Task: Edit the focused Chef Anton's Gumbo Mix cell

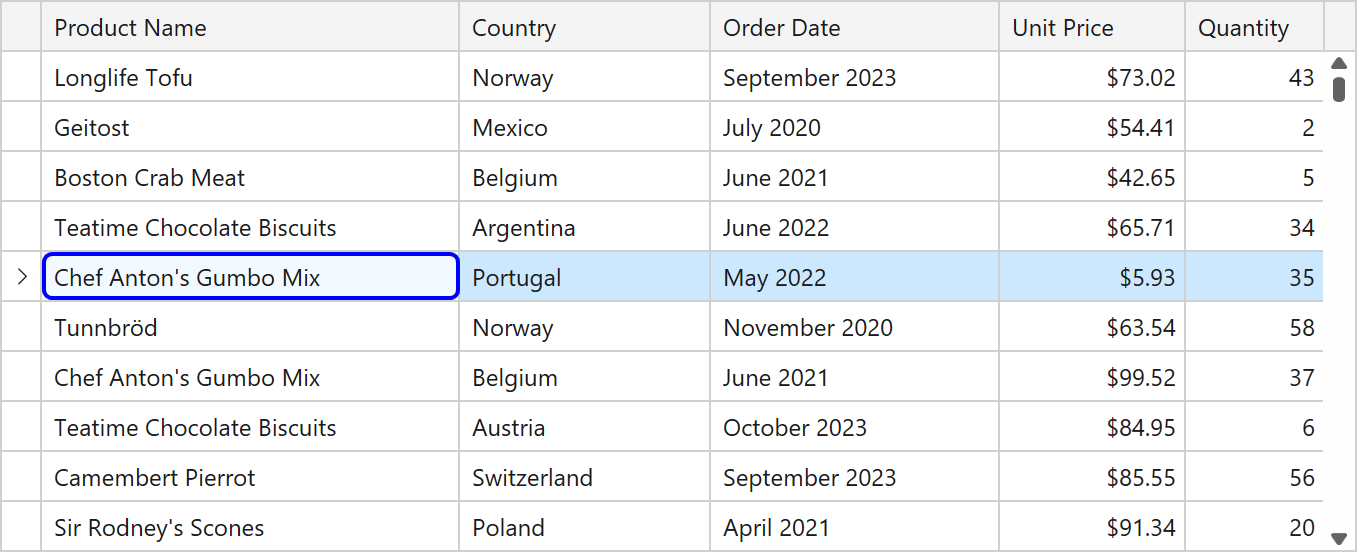Action: 250,277
